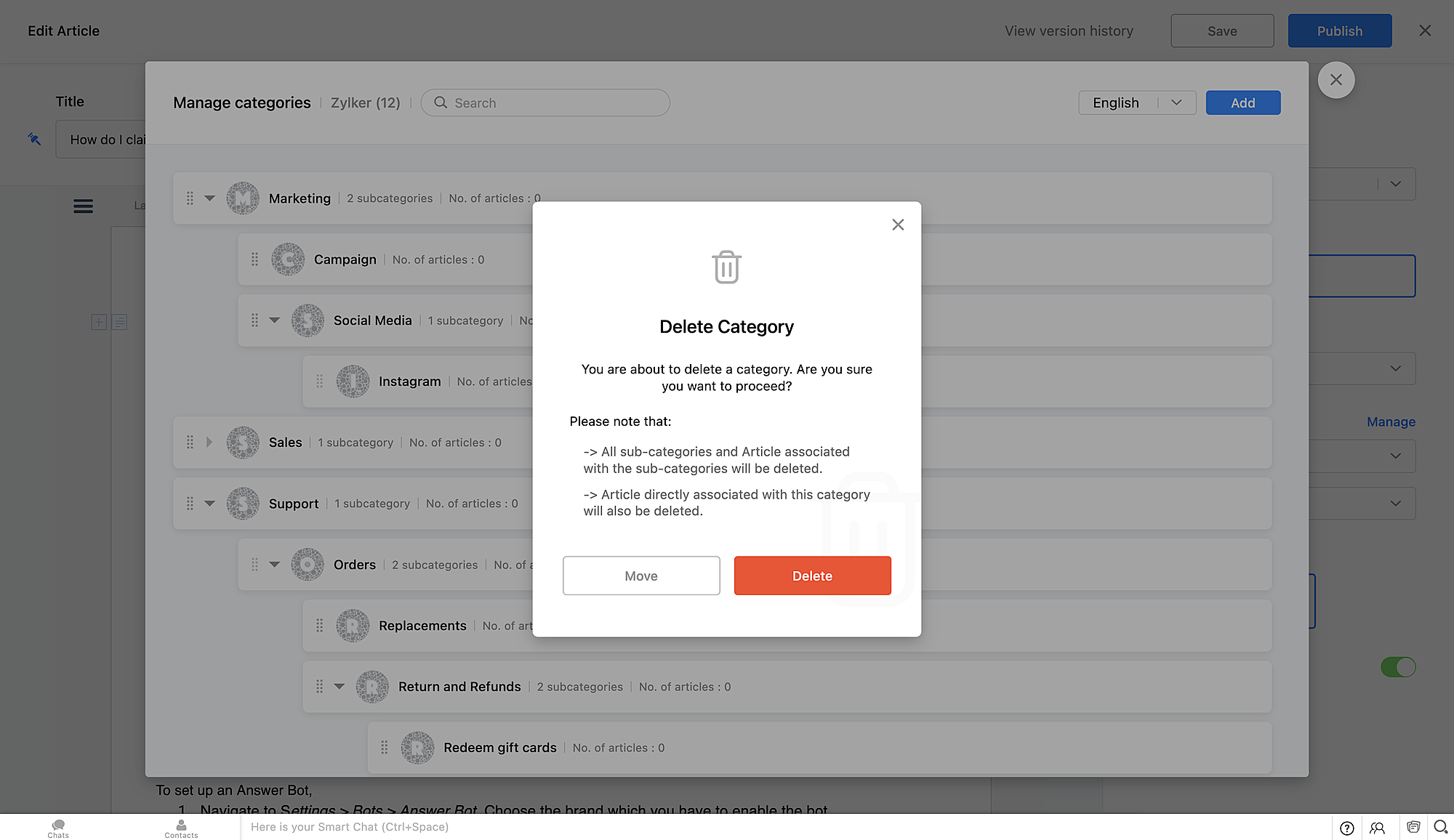Click View version history

[x=1068, y=31]
